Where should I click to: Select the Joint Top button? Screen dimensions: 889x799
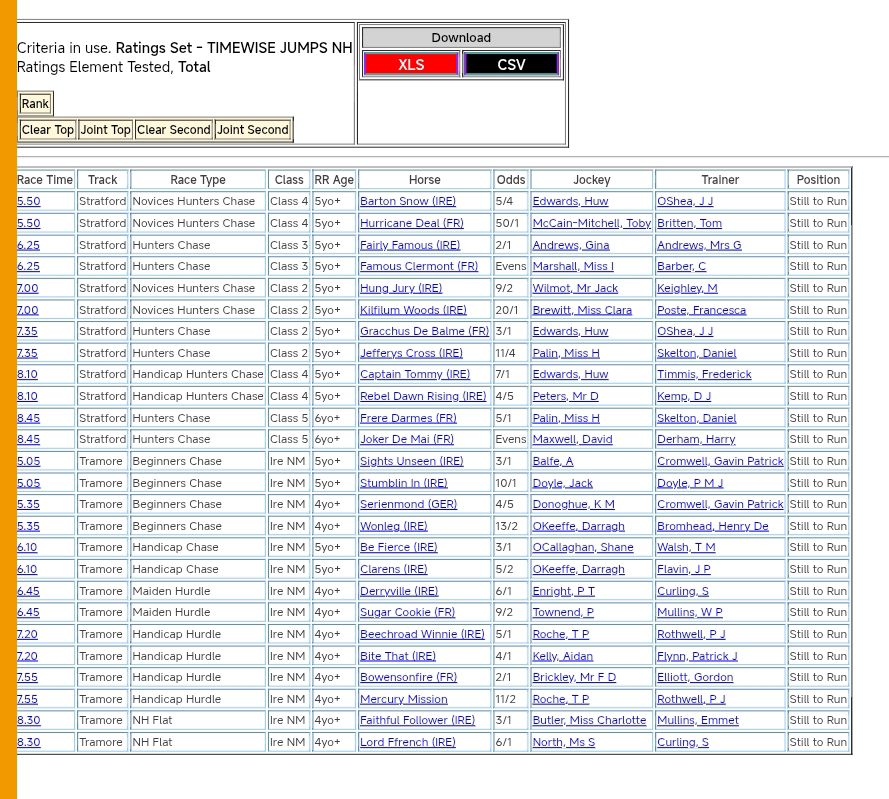click(105, 130)
